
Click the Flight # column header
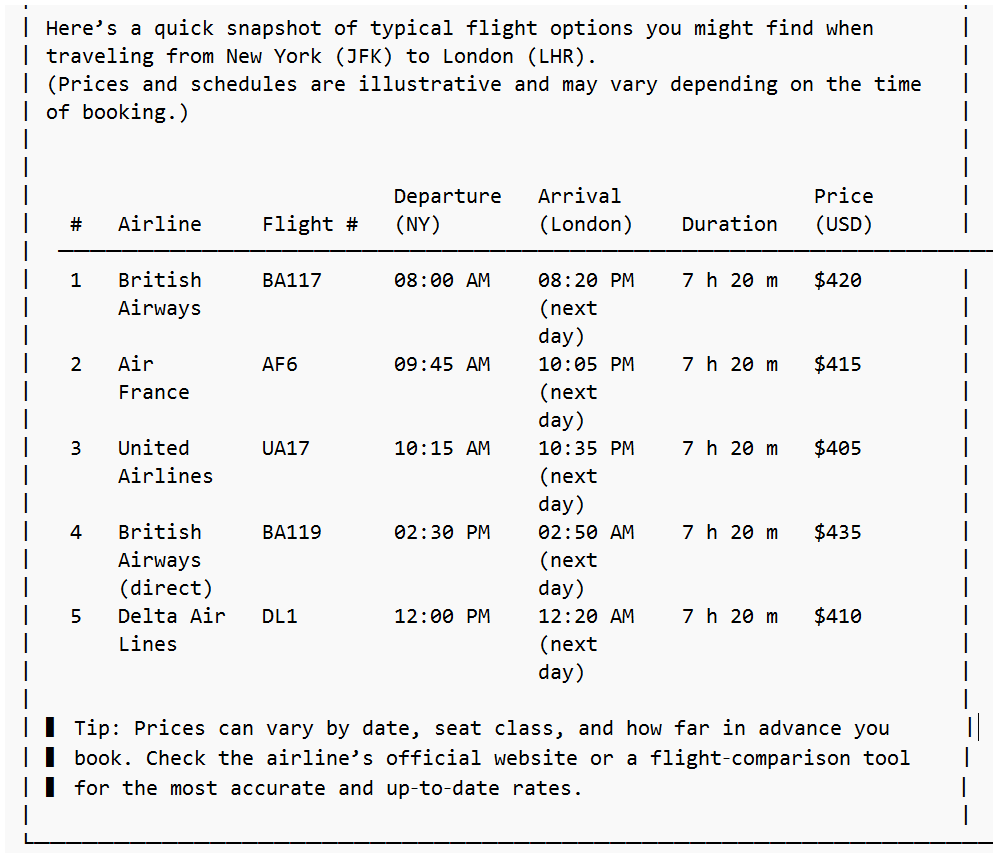310,224
